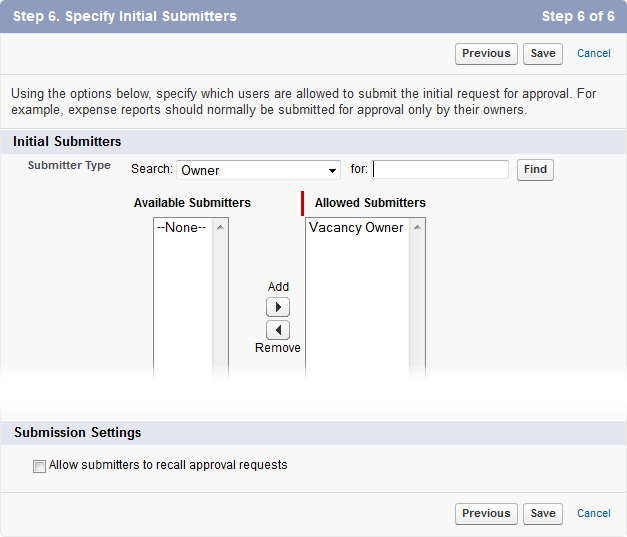Click the top Previous button
The height and width of the screenshot is (537, 627).
(x=486, y=54)
